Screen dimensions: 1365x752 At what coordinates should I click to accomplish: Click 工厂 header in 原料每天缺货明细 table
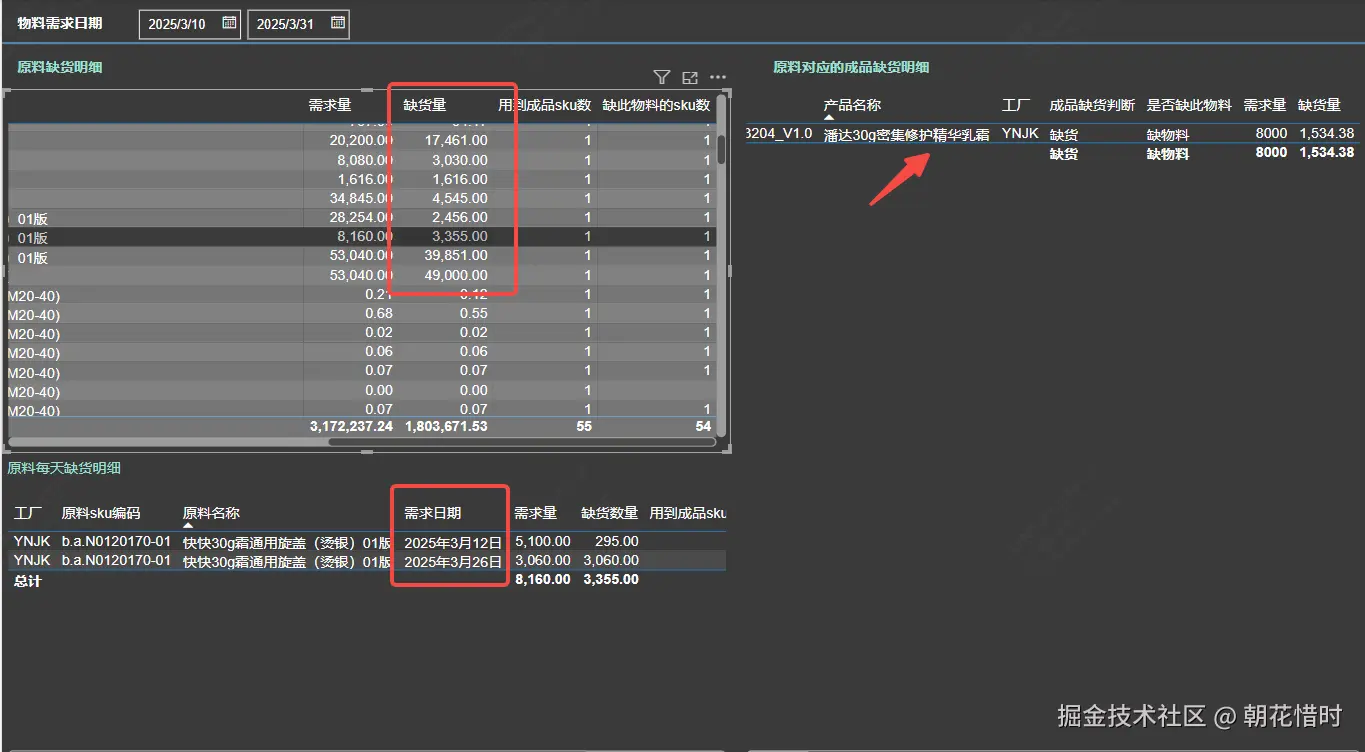[x=28, y=513]
